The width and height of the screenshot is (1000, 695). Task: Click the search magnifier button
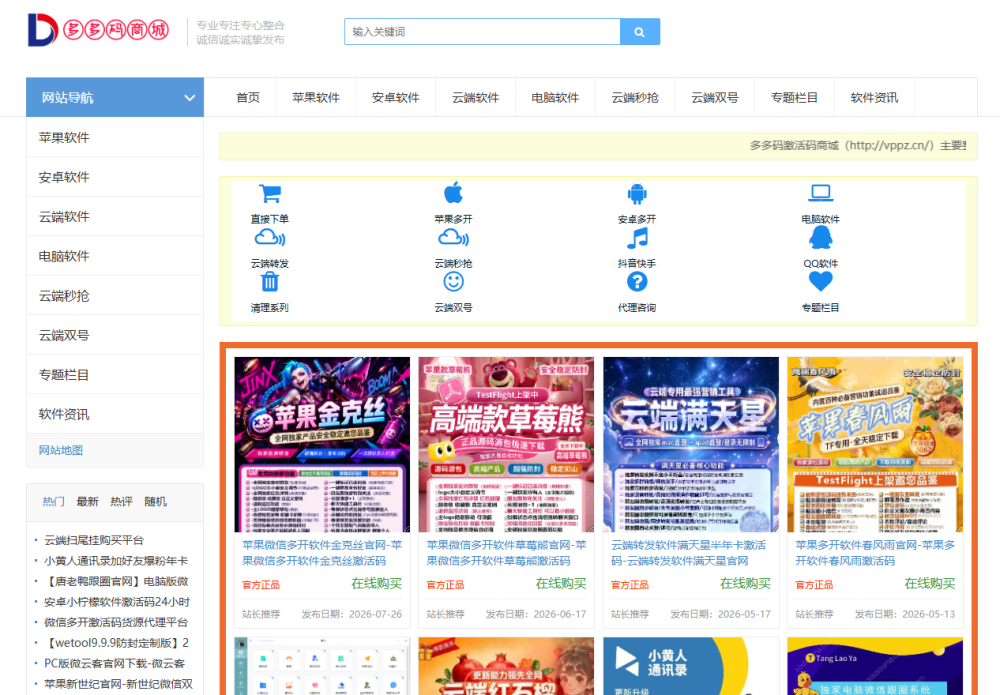click(x=640, y=32)
